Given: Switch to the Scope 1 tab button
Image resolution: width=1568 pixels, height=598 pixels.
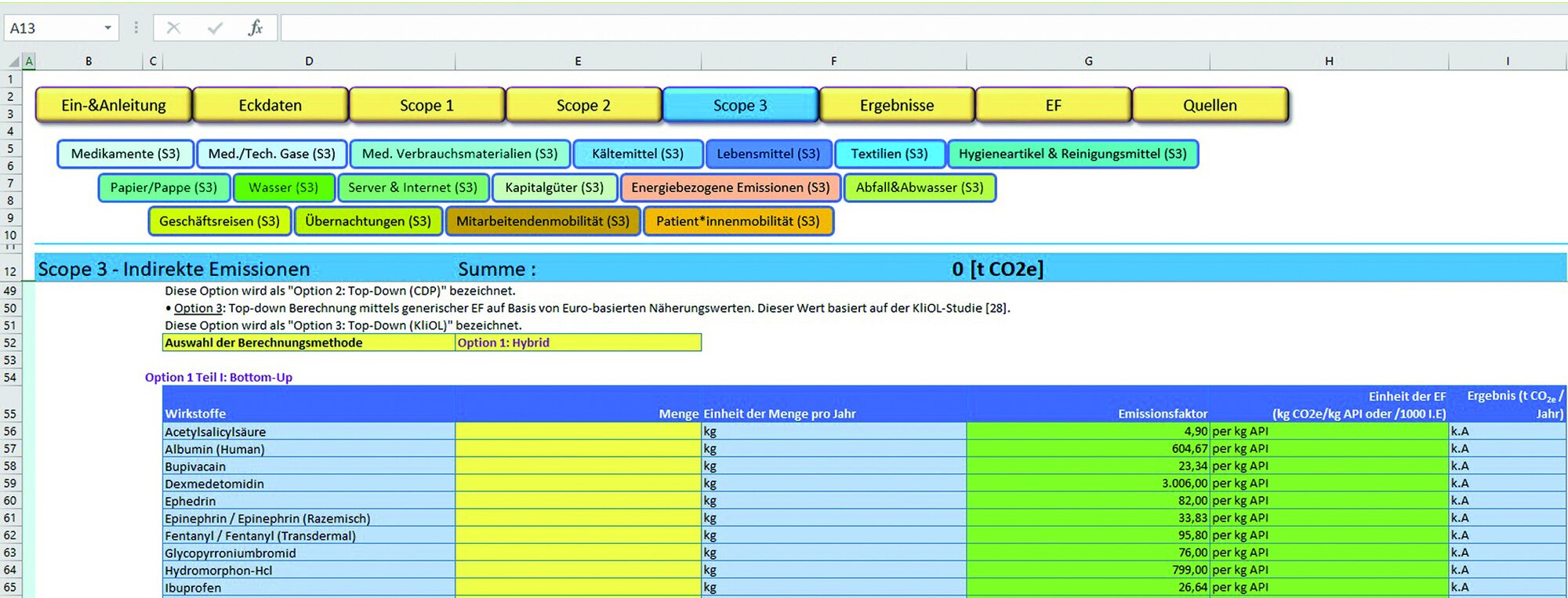Looking at the screenshot, I should click(426, 105).
